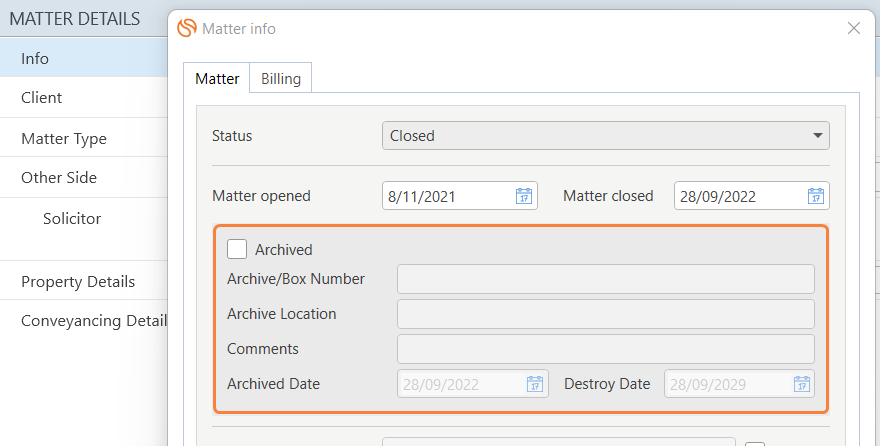
Task: Go to Other Side section
Action: 59,178
